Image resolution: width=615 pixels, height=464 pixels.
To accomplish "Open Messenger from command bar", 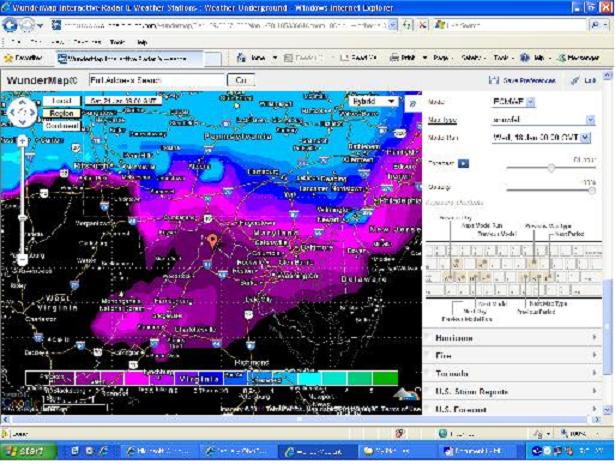I will click(579, 58).
